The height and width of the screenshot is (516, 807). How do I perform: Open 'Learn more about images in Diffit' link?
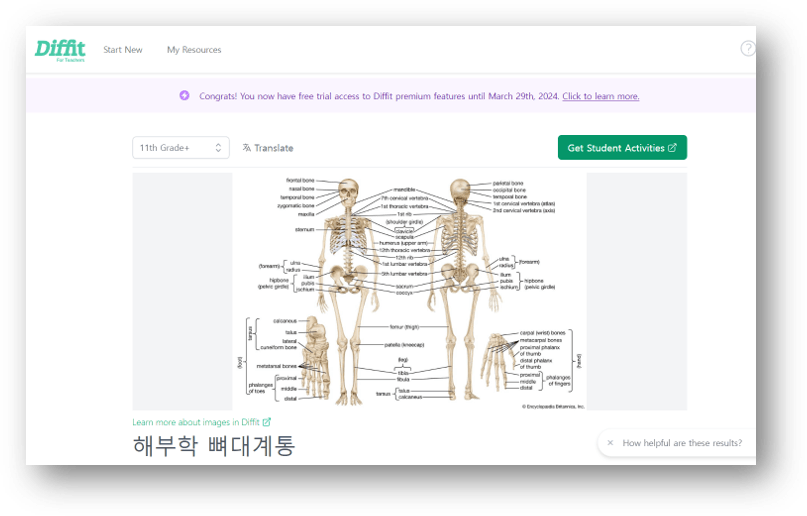pyautogui.click(x=201, y=422)
